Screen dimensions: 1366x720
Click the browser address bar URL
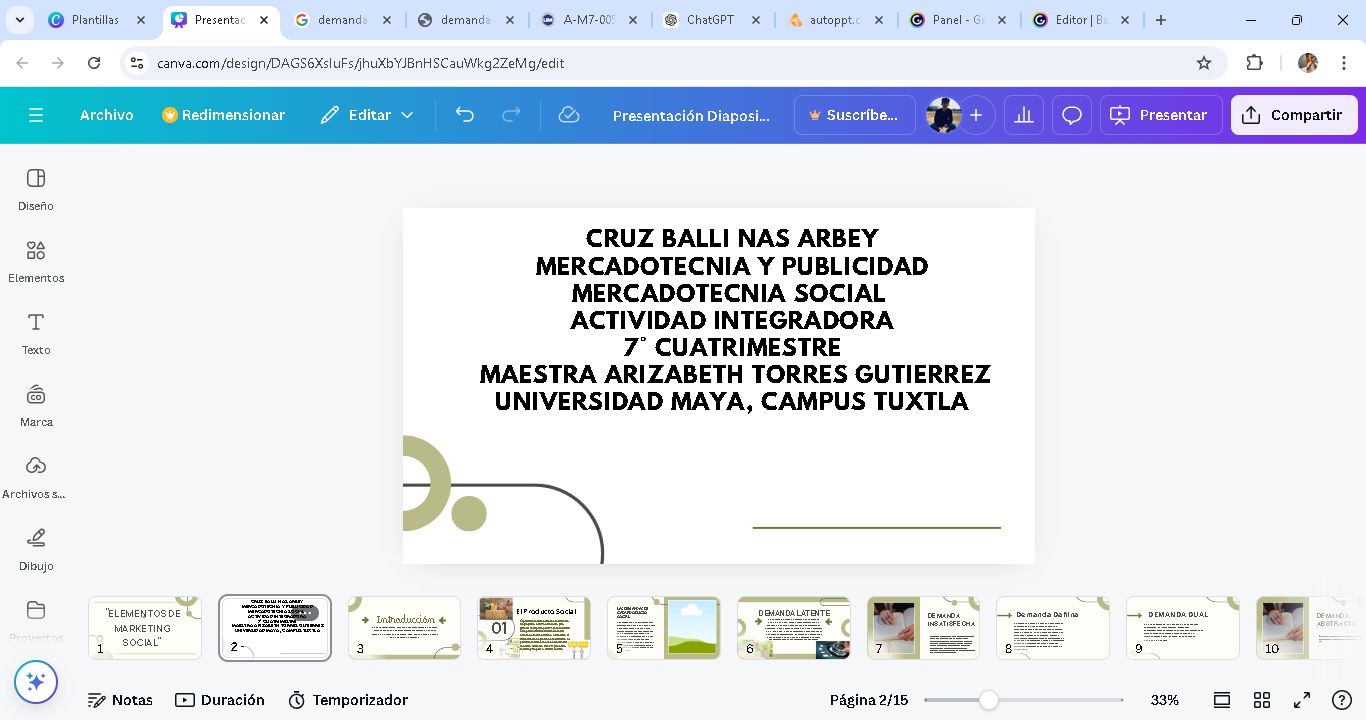click(x=361, y=63)
